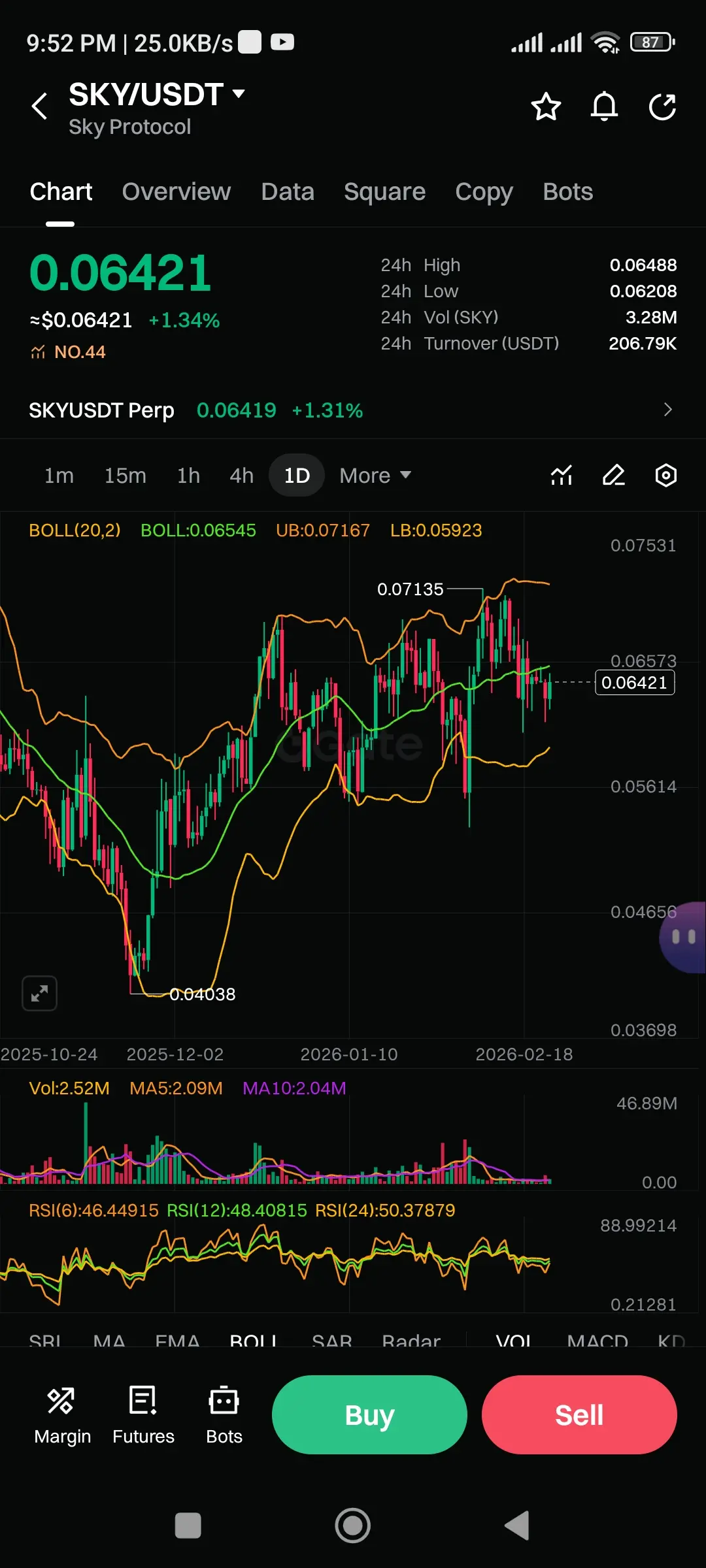Toggle the VOL sub-indicator
This screenshot has height=1568, width=706.
pyautogui.click(x=514, y=1341)
